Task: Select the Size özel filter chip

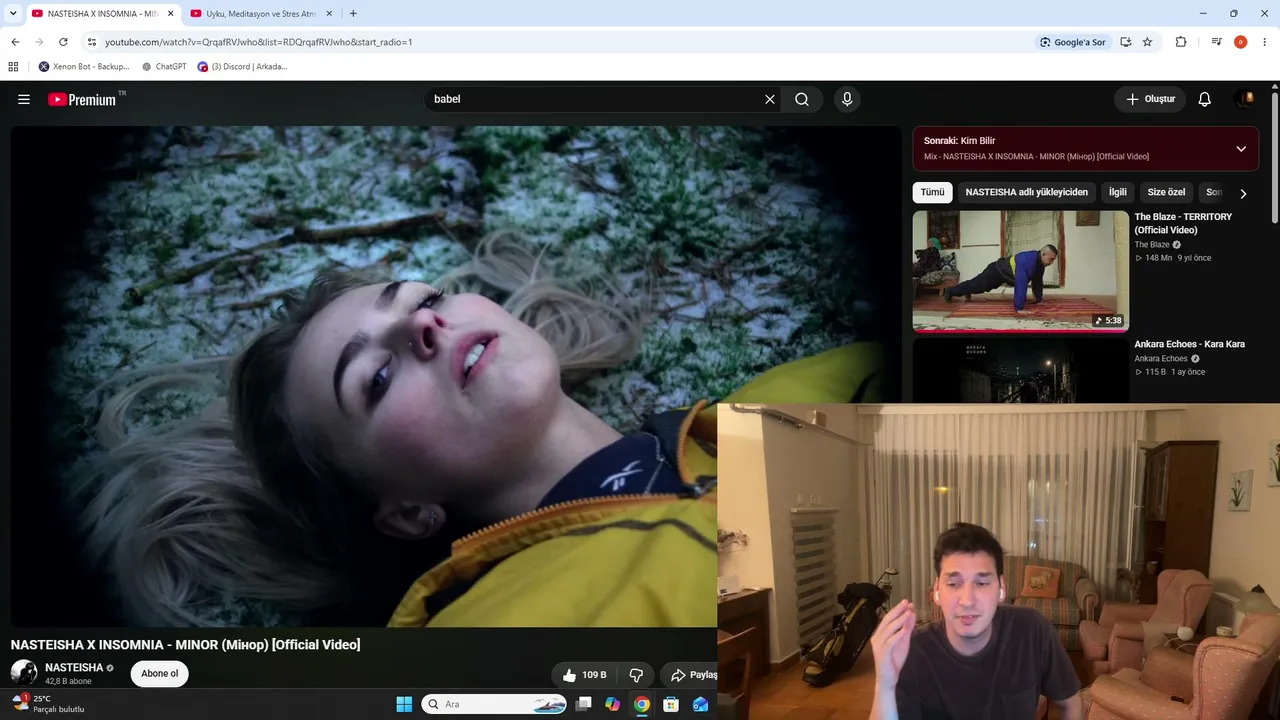Action: (x=1166, y=192)
